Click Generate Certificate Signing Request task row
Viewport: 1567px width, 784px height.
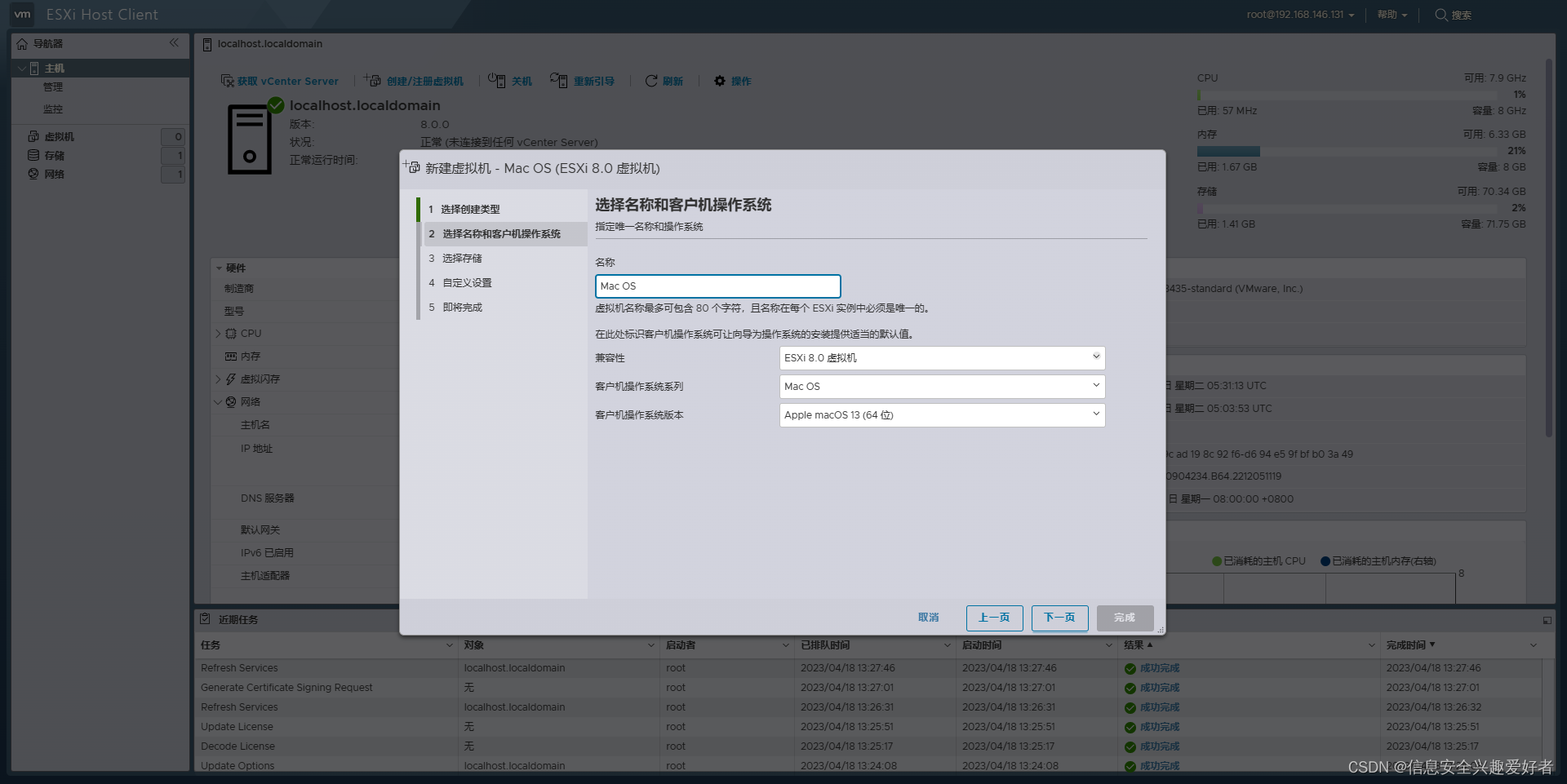(869, 688)
